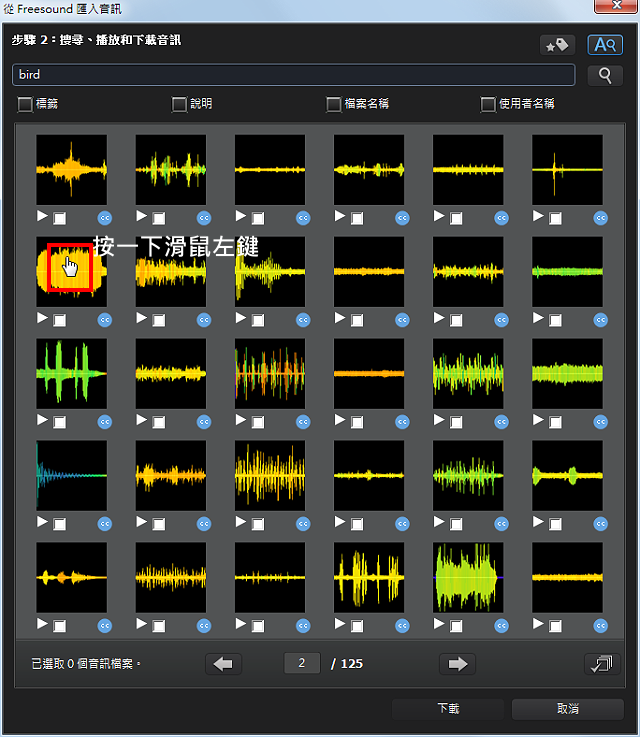Image resolution: width=640 pixels, height=737 pixels.
Task: Go to previous page with left arrow
Action: (x=223, y=664)
